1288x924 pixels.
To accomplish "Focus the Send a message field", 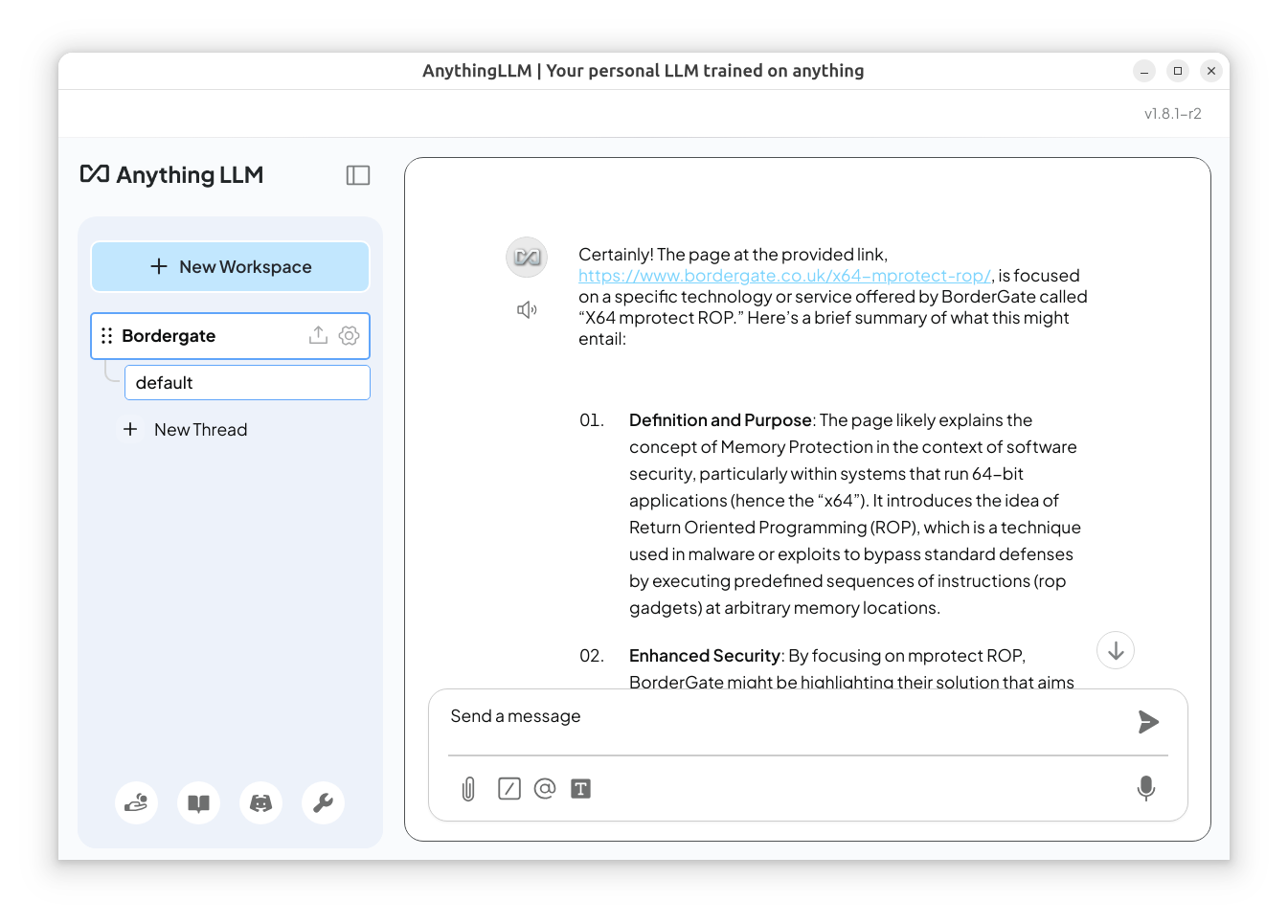I will click(785, 717).
